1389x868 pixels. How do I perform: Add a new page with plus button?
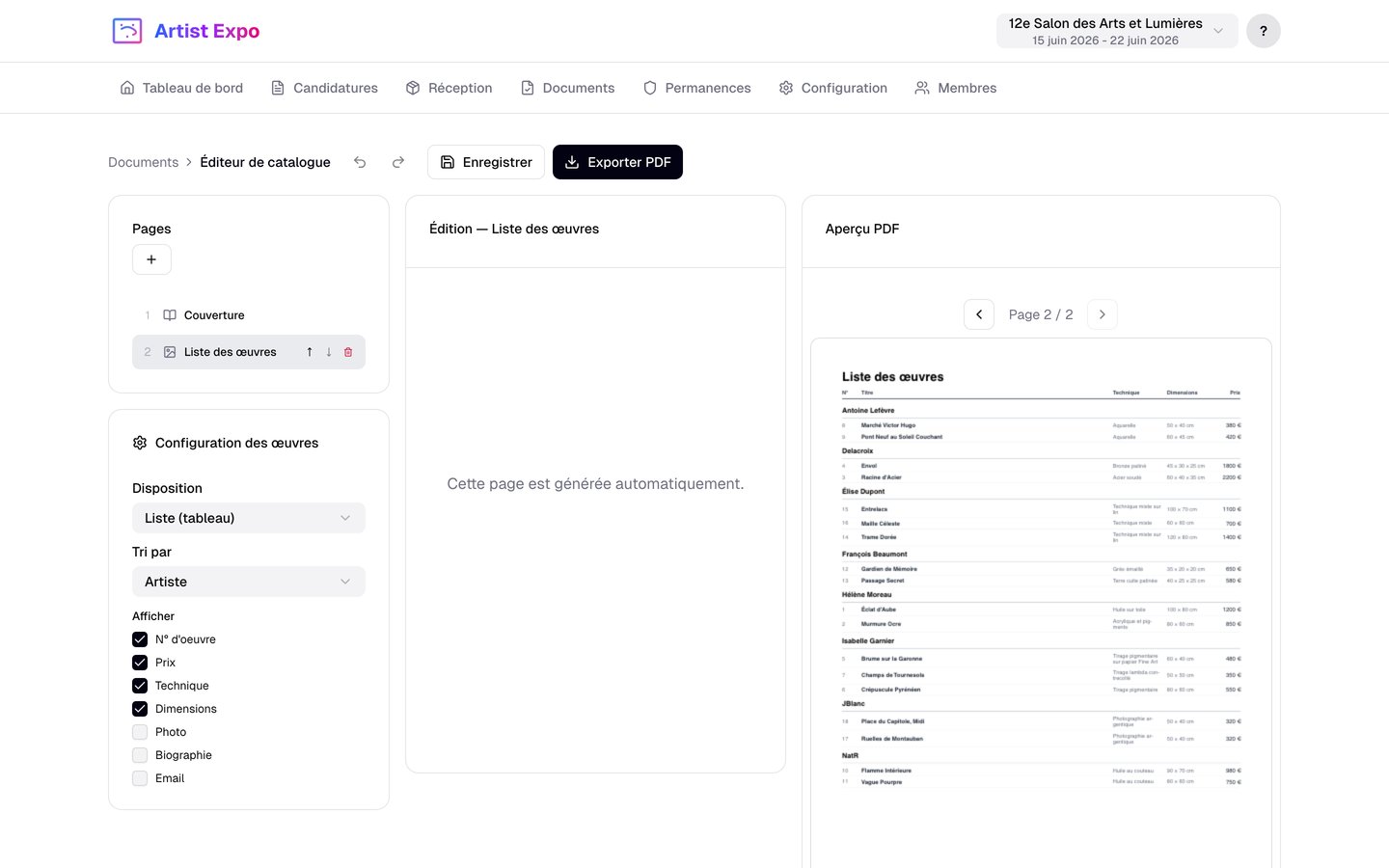151,259
